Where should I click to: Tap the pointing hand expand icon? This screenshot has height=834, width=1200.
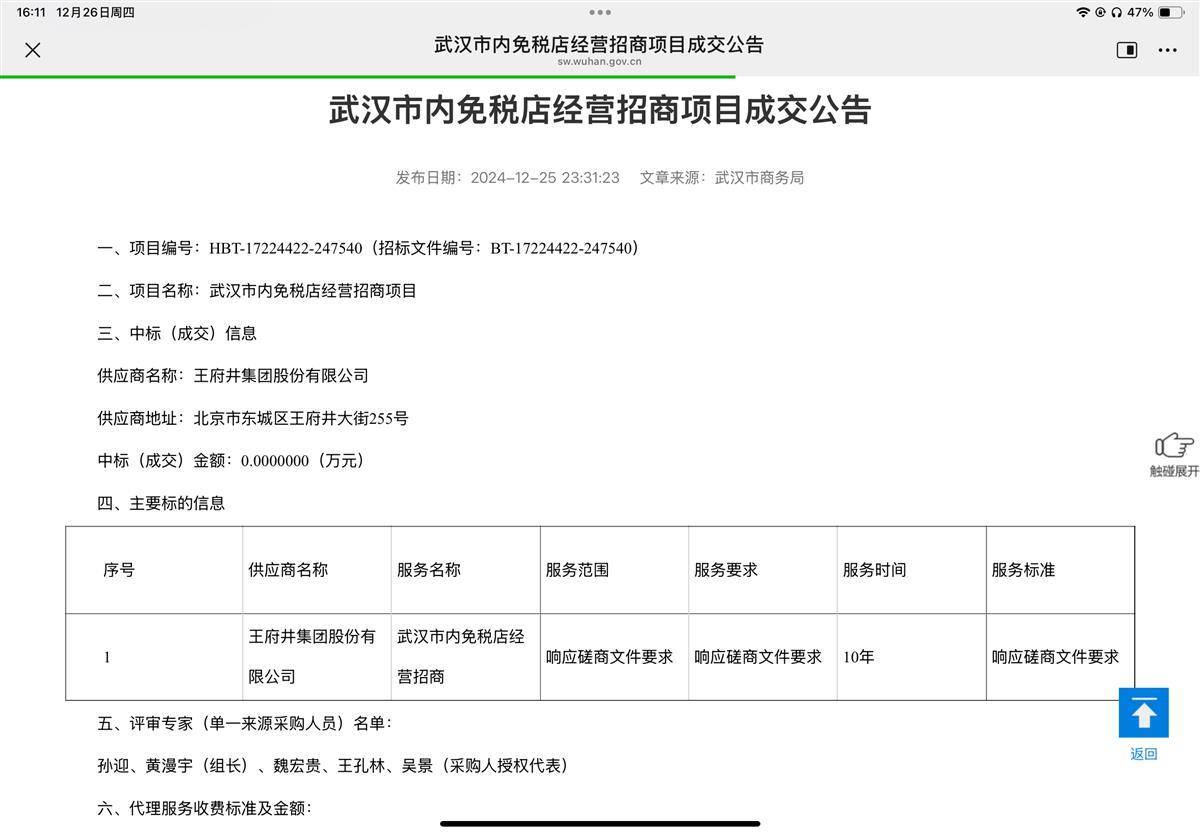1174,446
